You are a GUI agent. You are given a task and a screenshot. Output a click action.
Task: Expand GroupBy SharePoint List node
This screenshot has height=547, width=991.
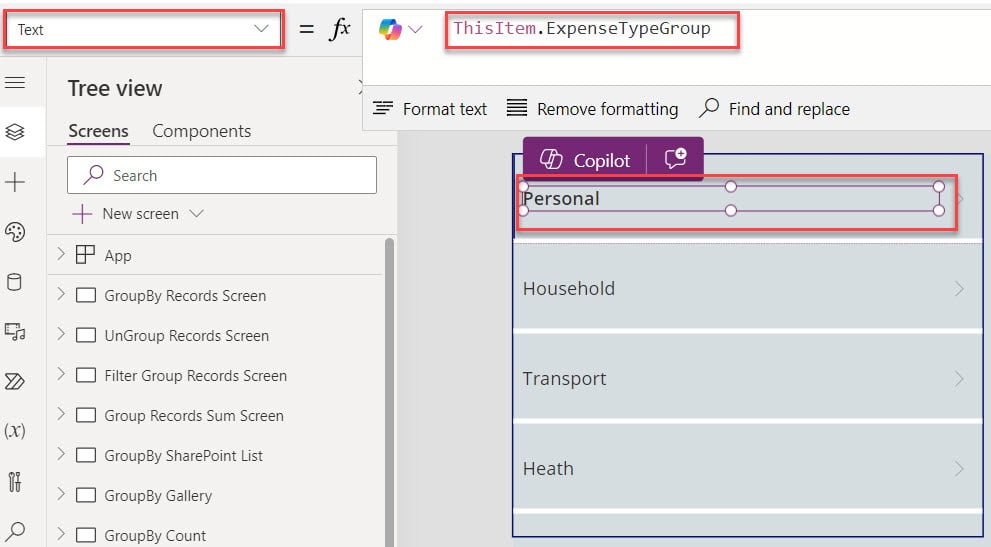coord(61,454)
